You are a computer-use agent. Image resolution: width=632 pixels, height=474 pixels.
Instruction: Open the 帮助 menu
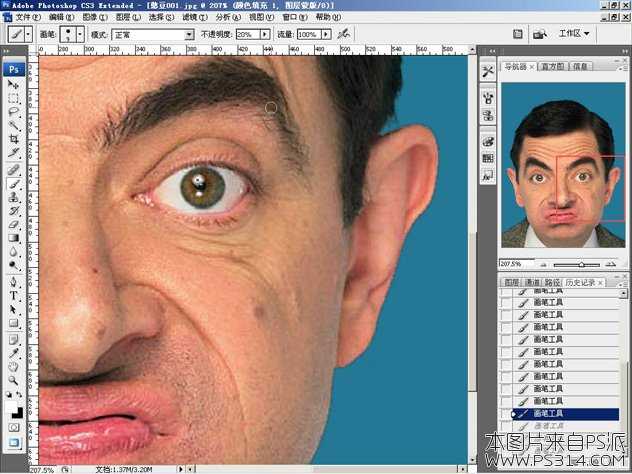(328, 17)
